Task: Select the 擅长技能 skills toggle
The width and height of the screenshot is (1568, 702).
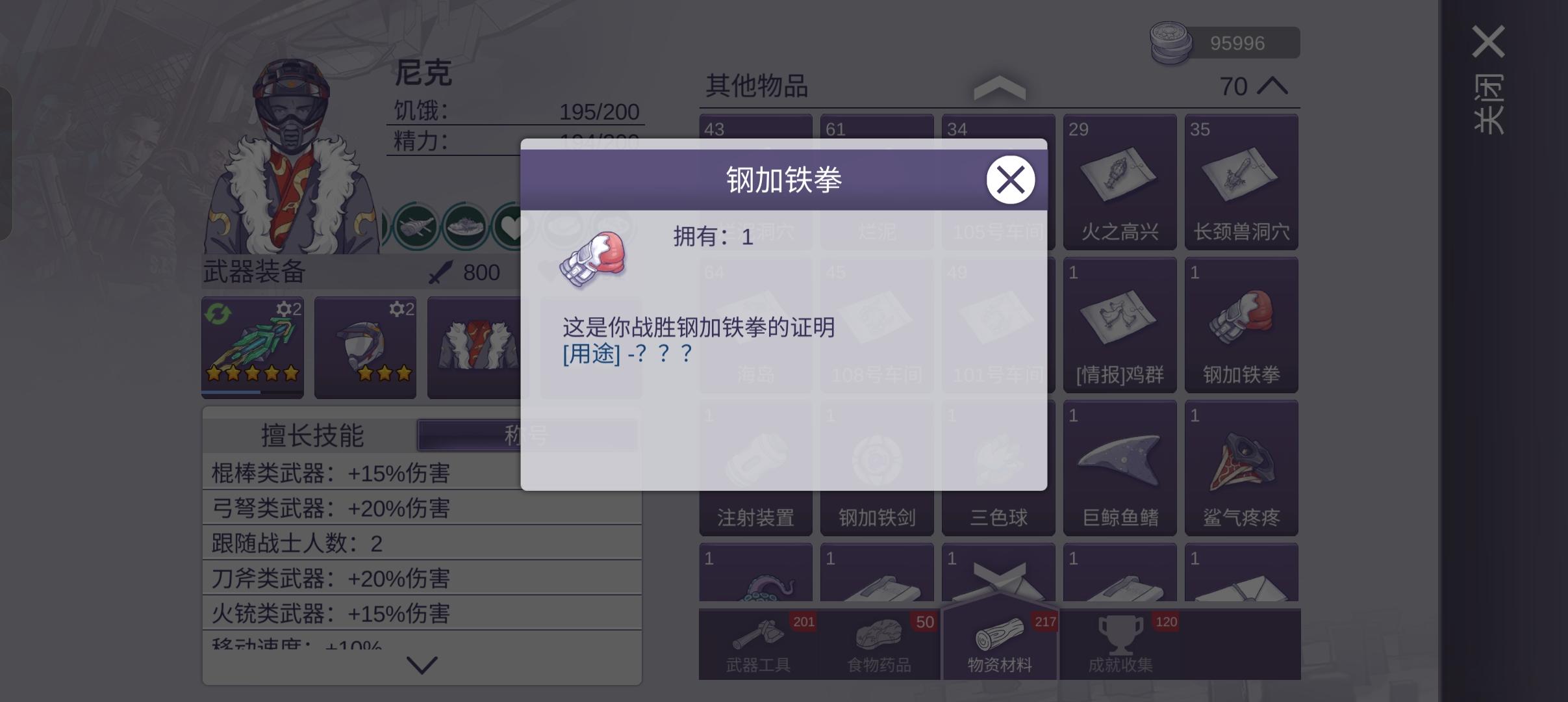Action: pyautogui.click(x=312, y=435)
